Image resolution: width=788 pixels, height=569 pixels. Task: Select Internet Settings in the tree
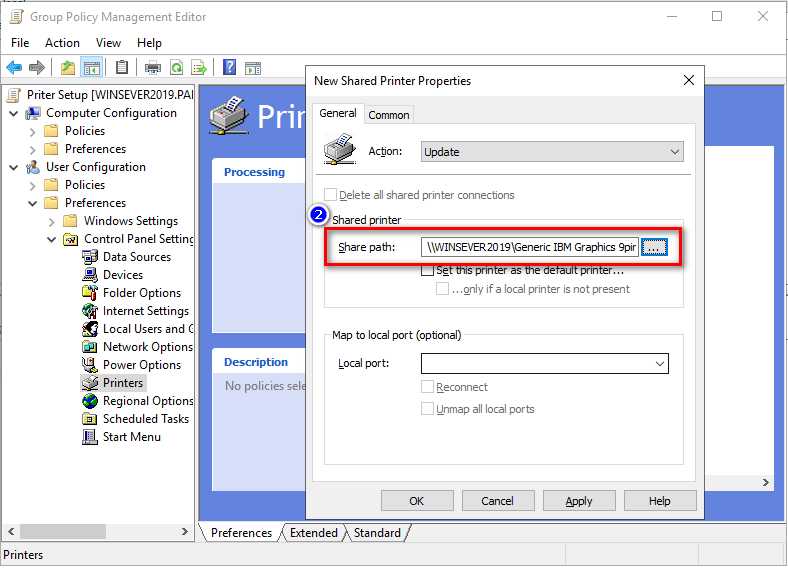click(x=146, y=312)
